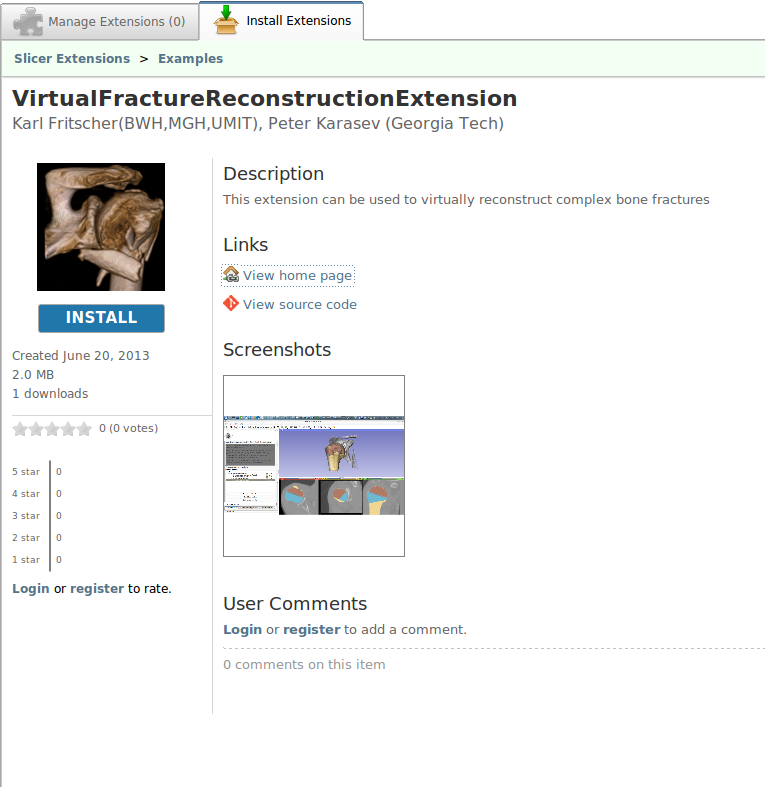Click the fifth rating star
Image resolution: width=765 pixels, height=787 pixels.
coord(84,429)
